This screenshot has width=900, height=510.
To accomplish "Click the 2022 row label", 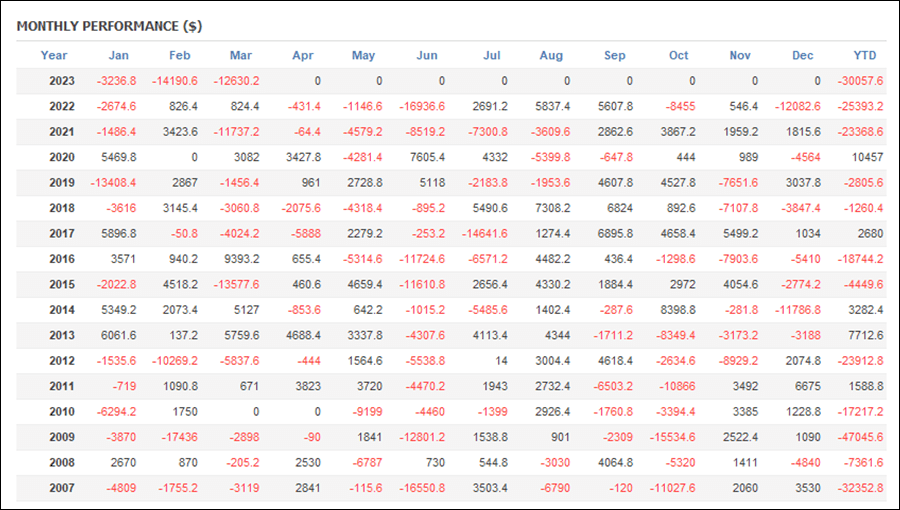I will point(62,106).
